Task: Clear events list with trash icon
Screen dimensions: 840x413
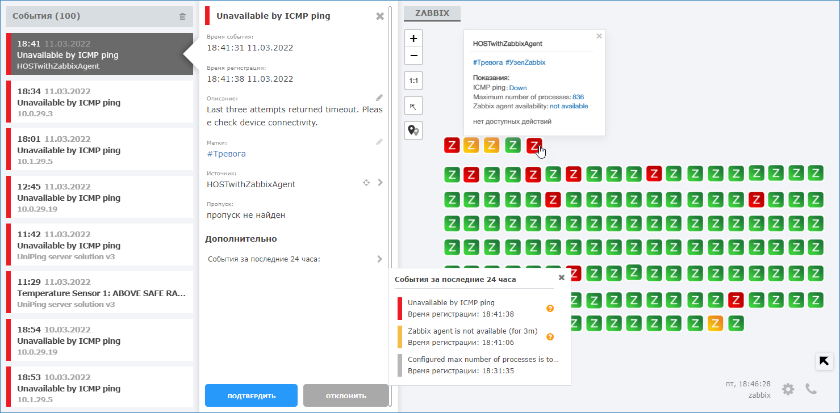Action: coord(182,17)
